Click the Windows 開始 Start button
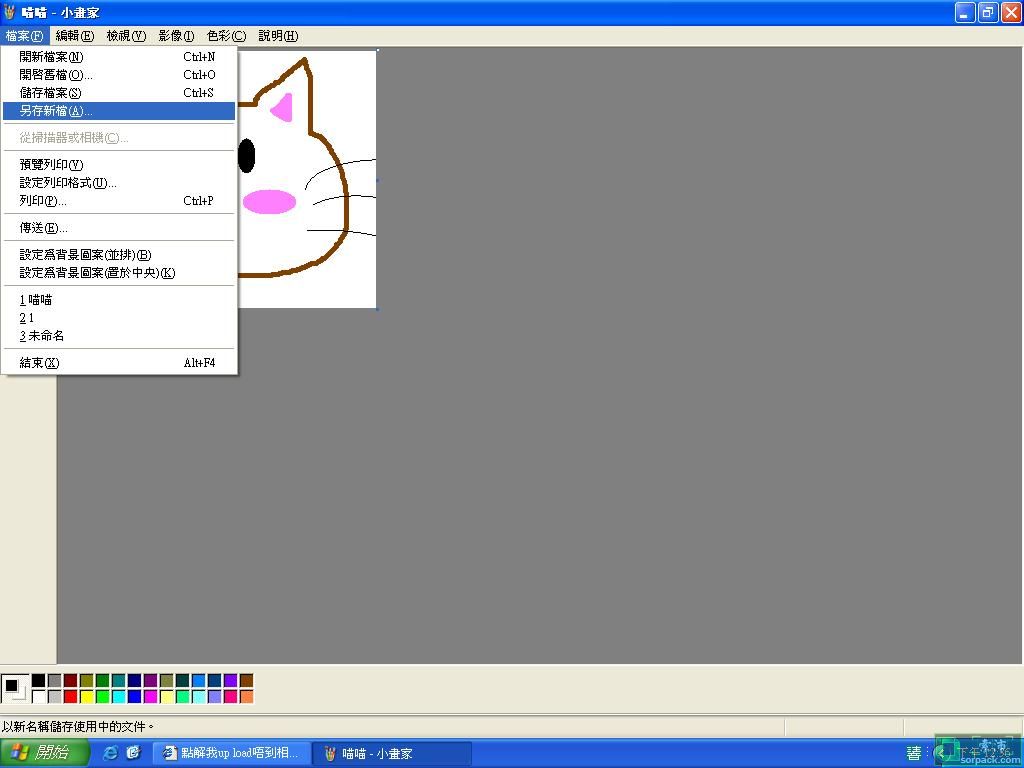Viewport: 1024px width, 768px height. point(45,753)
